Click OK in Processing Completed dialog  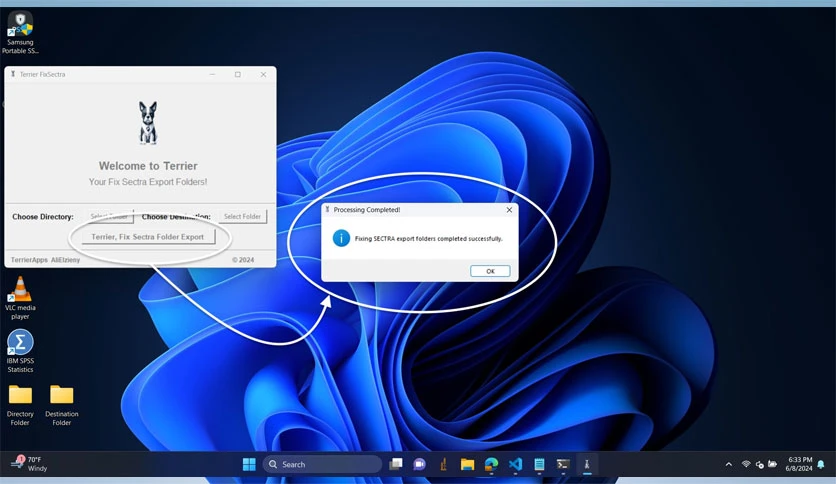pos(490,271)
